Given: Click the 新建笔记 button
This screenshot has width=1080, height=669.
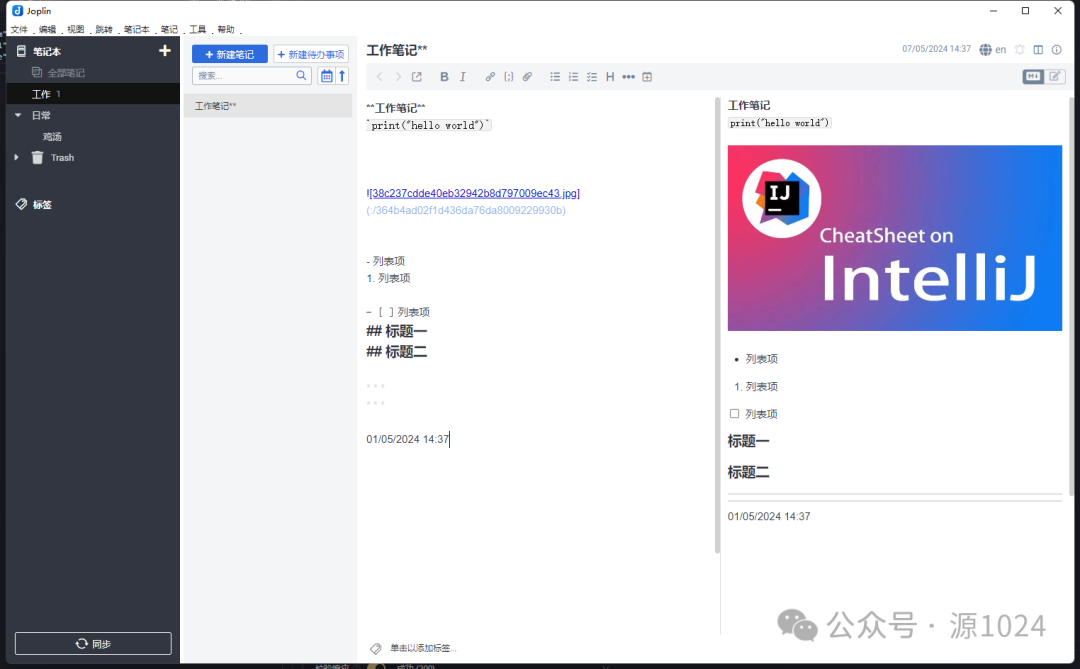Looking at the screenshot, I should (x=229, y=54).
